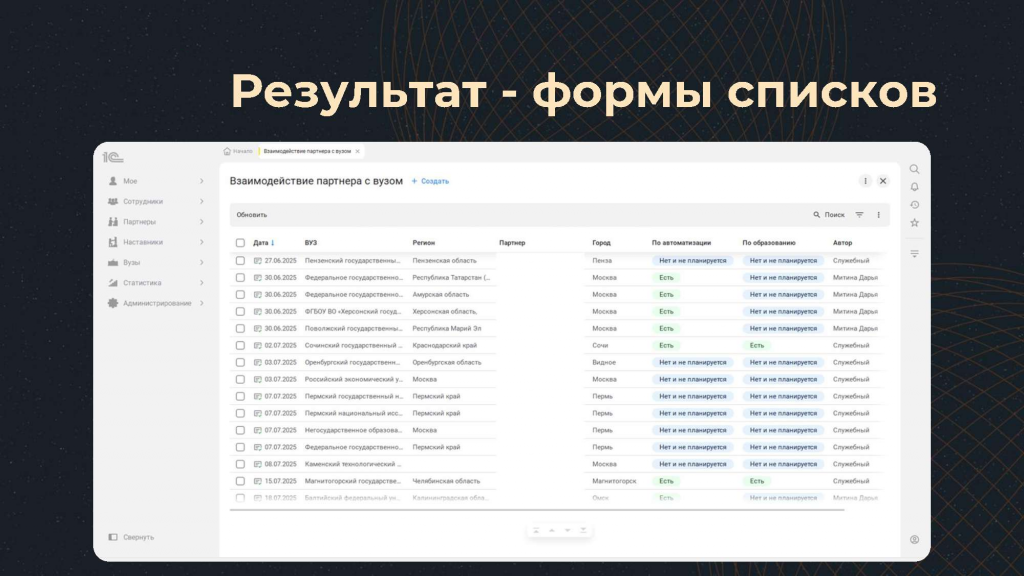Click the 1C logo icon
The image size is (1024, 576).
(x=112, y=157)
